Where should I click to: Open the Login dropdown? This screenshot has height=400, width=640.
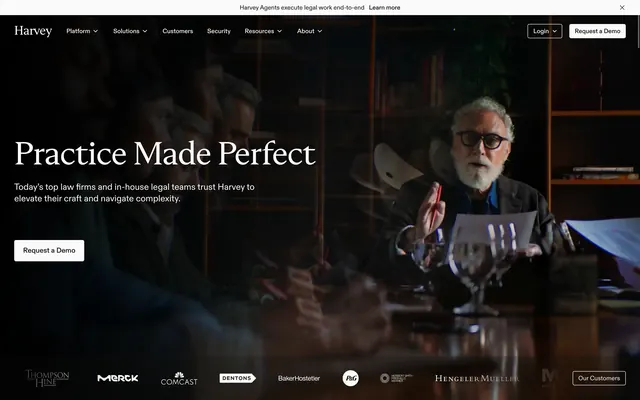point(544,31)
